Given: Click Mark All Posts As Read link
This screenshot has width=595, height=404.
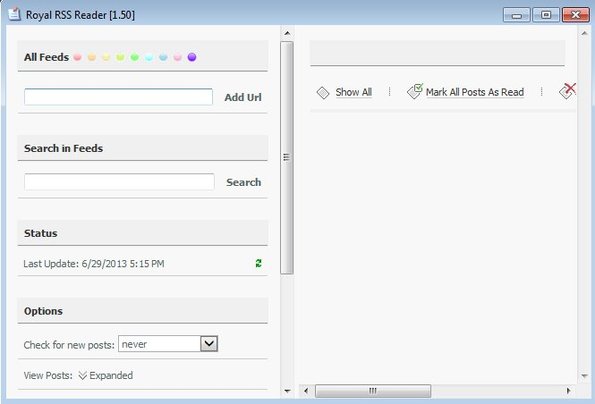Looking at the screenshot, I should [x=475, y=92].
